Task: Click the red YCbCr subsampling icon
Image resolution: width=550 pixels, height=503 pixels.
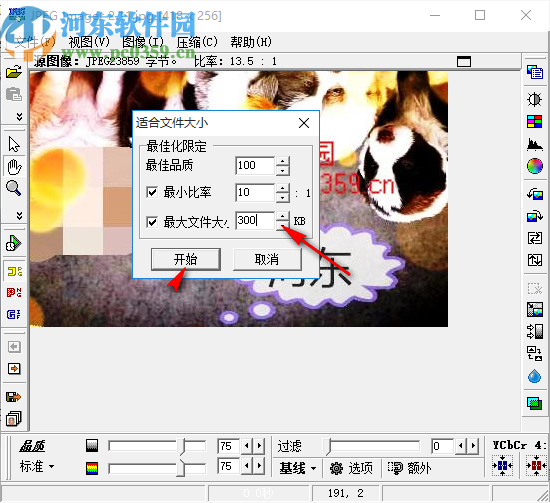Action: click(x=536, y=465)
